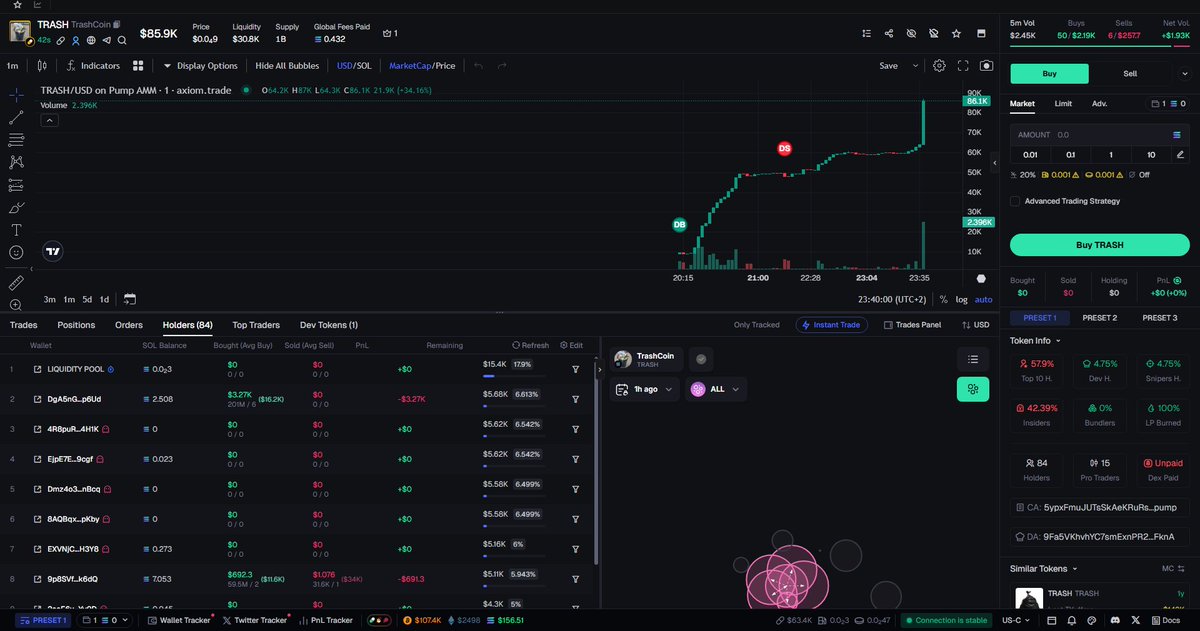Choose the text annotation tool
The height and width of the screenshot is (631, 1200).
tap(16, 230)
